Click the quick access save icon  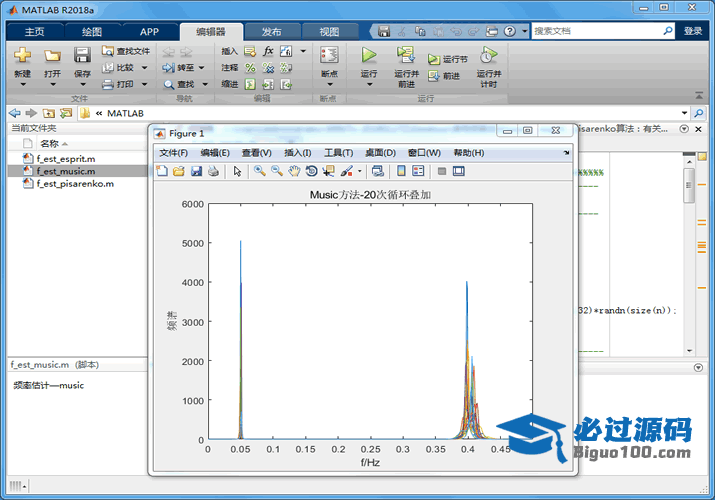pos(384,31)
